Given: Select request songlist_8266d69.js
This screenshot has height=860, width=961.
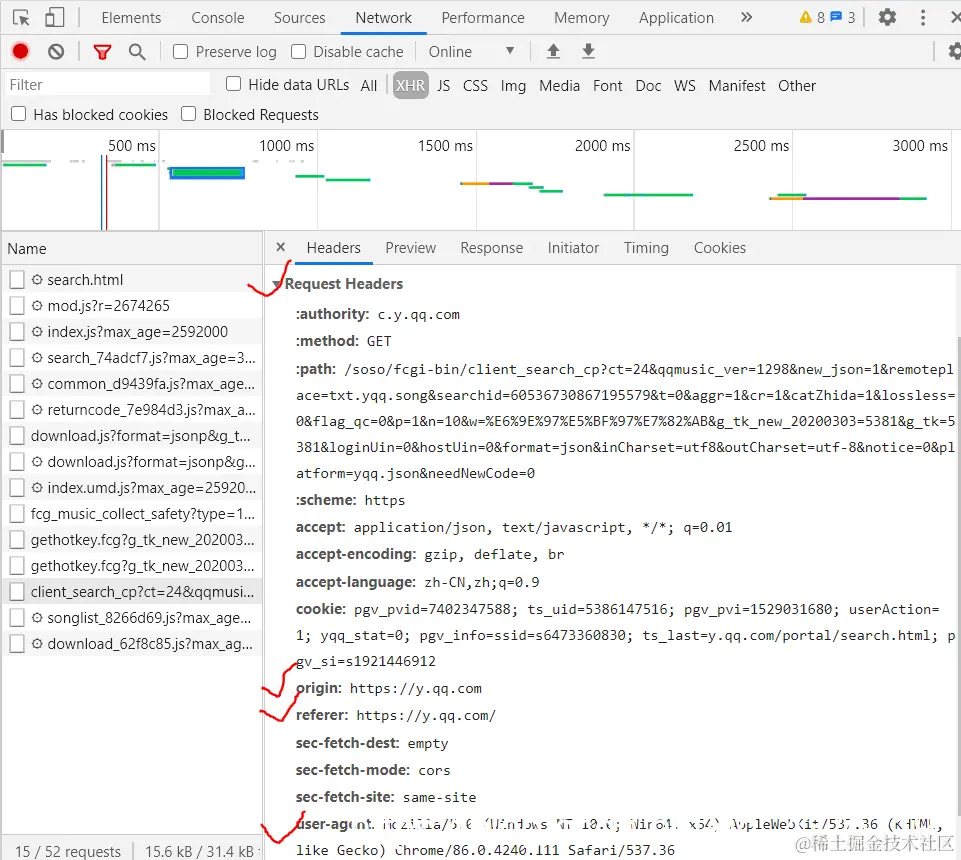Looking at the screenshot, I should click(132, 618).
